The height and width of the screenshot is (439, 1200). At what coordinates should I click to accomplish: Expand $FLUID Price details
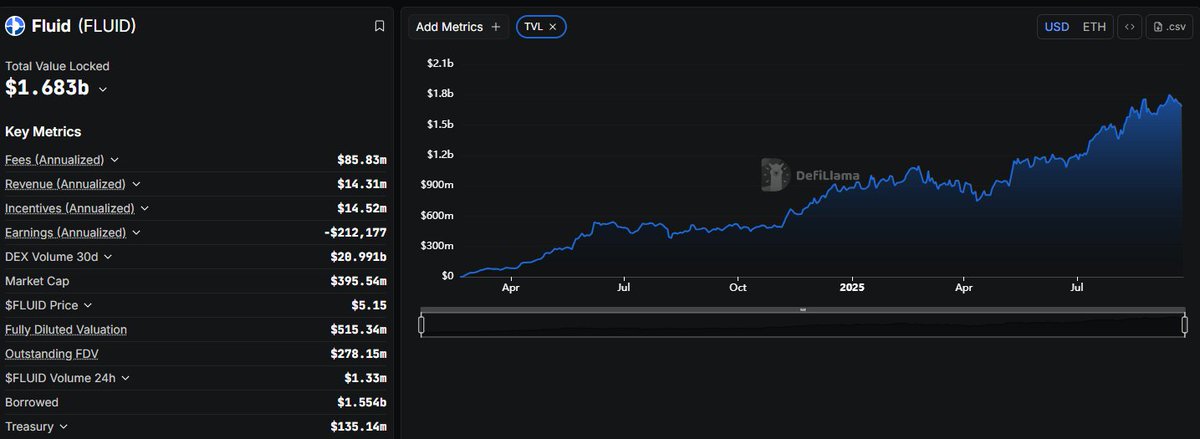point(87,305)
